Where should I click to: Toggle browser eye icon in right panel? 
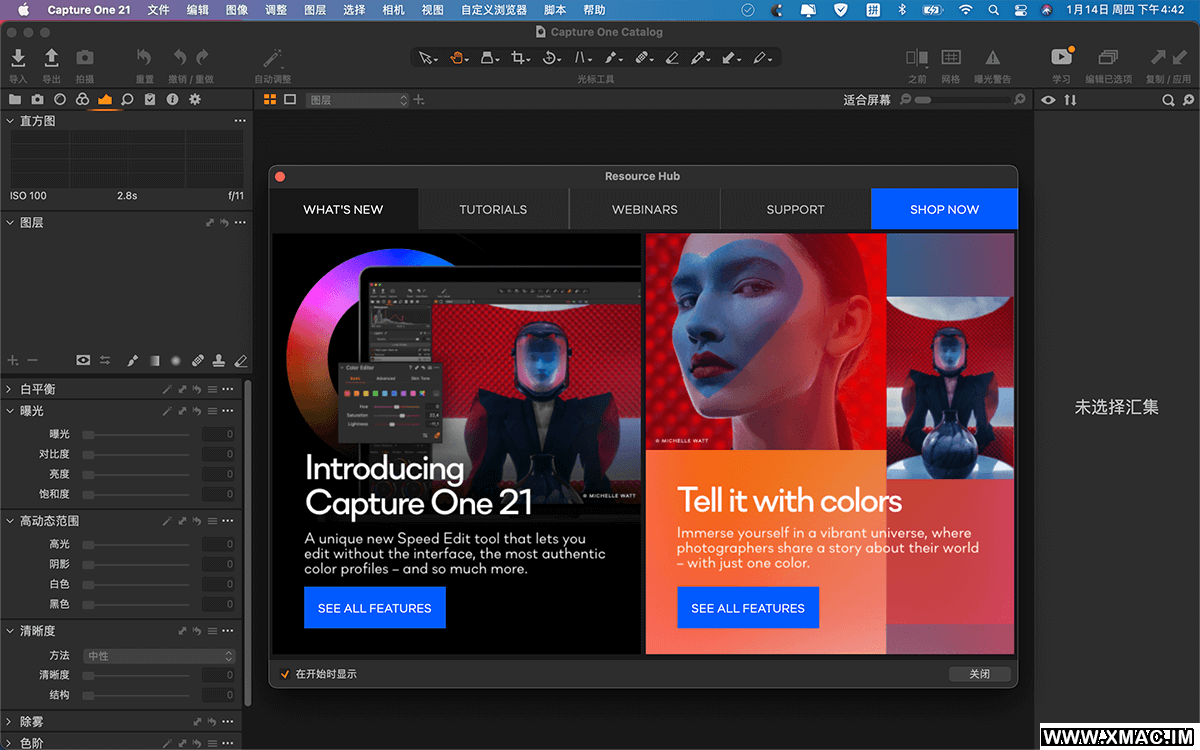pyautogui.click(x=1048, y=100)
